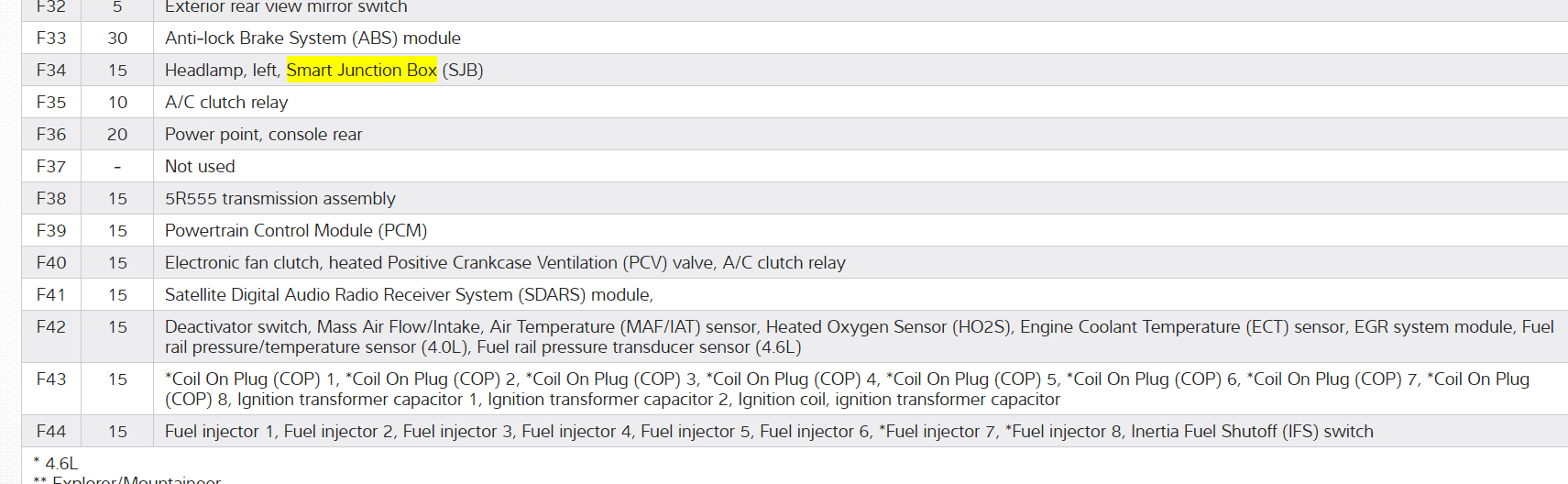Click the Anti-lock Brake System module description
Viewport: 1568px width, 484px height.
pyautogui.click(x=313, y=38)
